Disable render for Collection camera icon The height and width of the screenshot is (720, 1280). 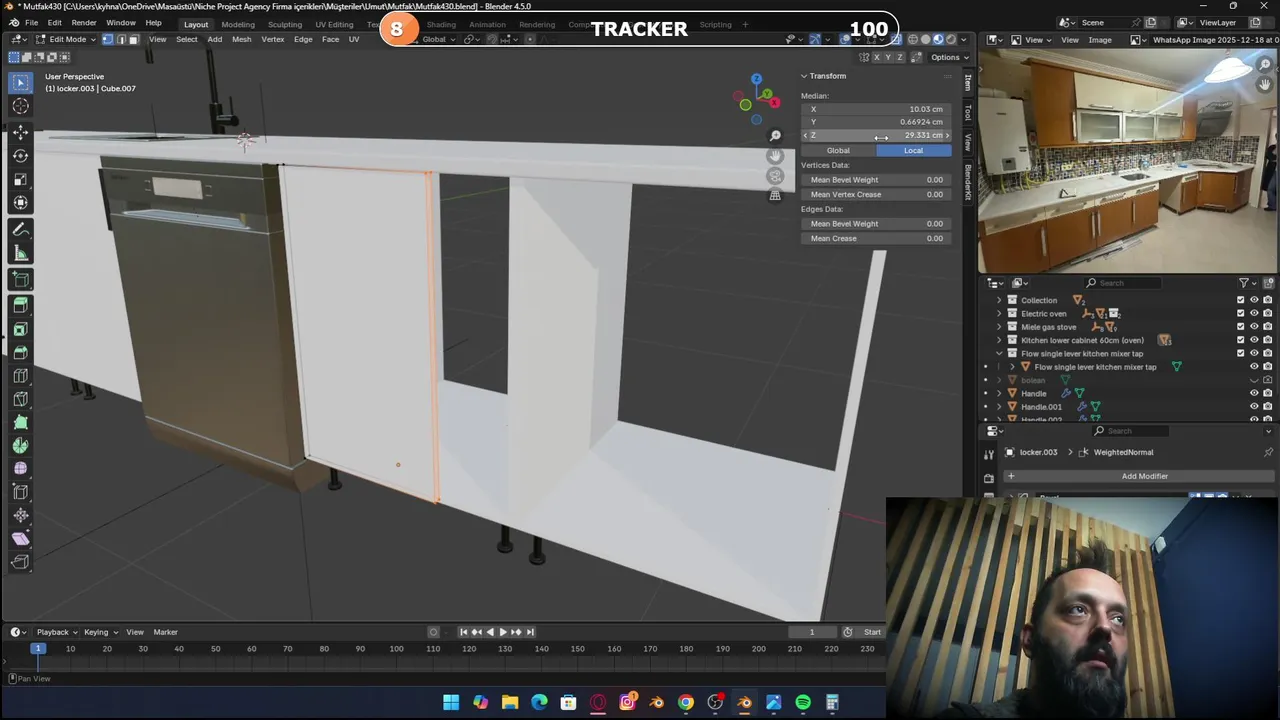click(1268, 300)
